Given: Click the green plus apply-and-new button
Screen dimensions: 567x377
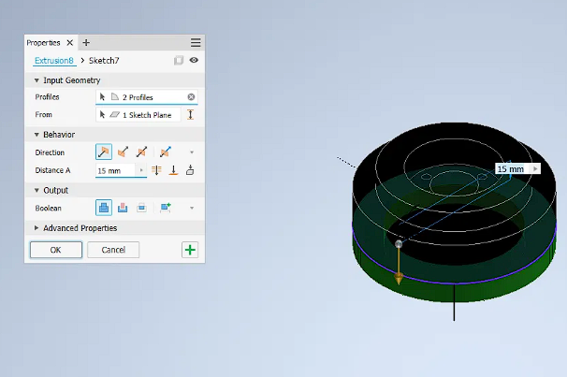Looking at the screenshot, I should (x=190, y=250).
